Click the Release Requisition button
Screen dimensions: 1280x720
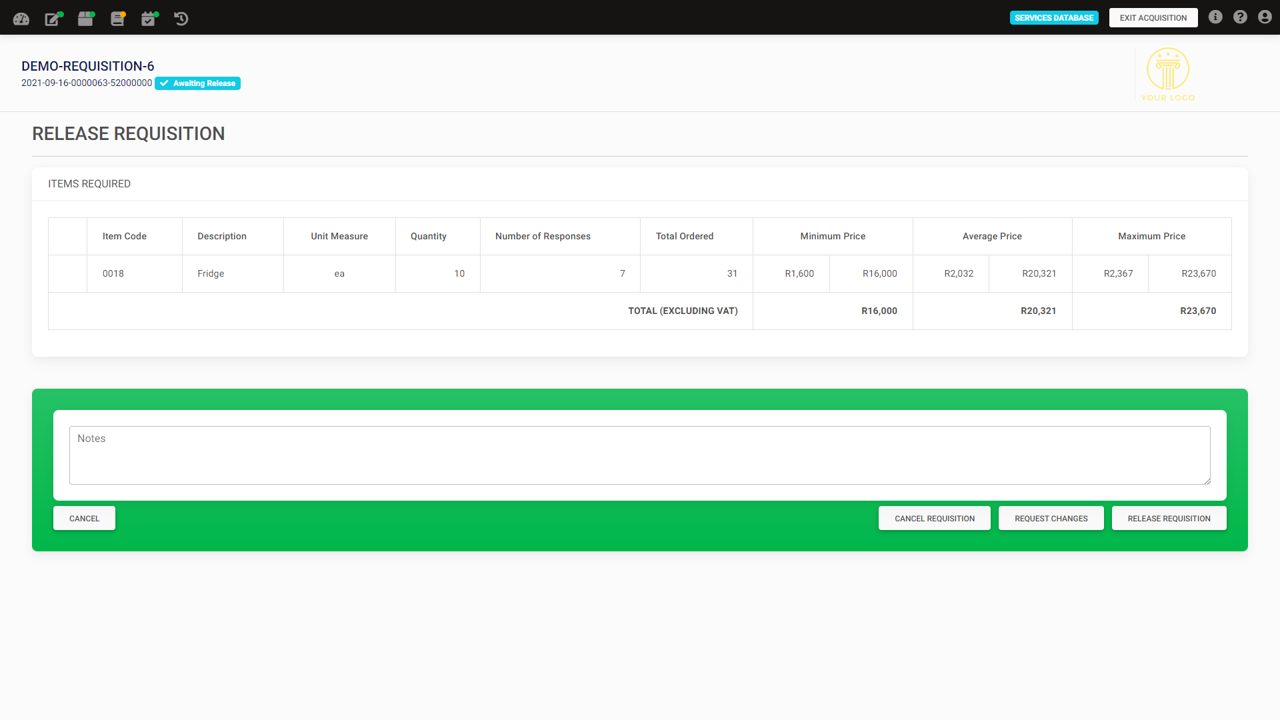coord(1168,518)
